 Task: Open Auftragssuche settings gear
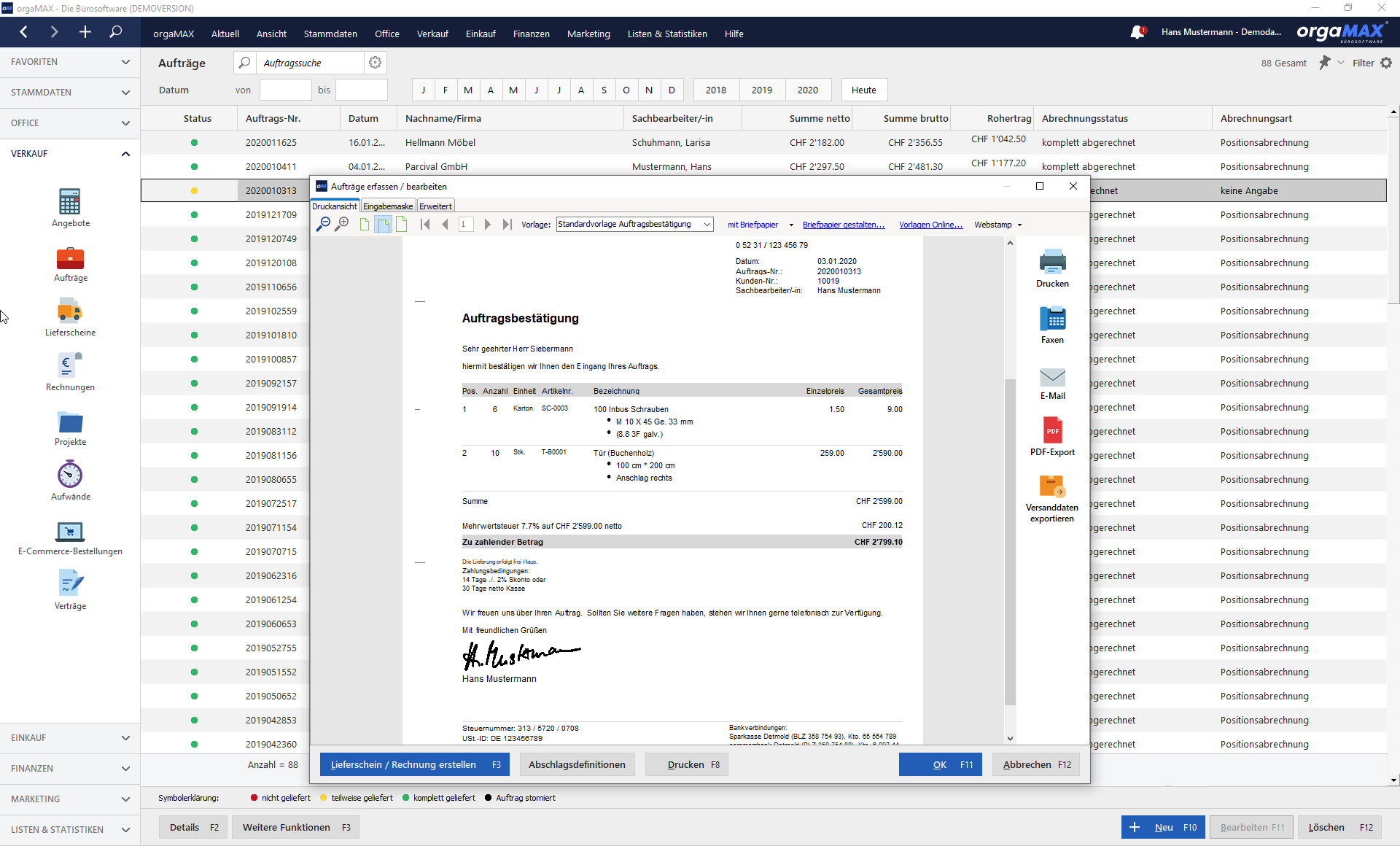(x=375, y=63)
